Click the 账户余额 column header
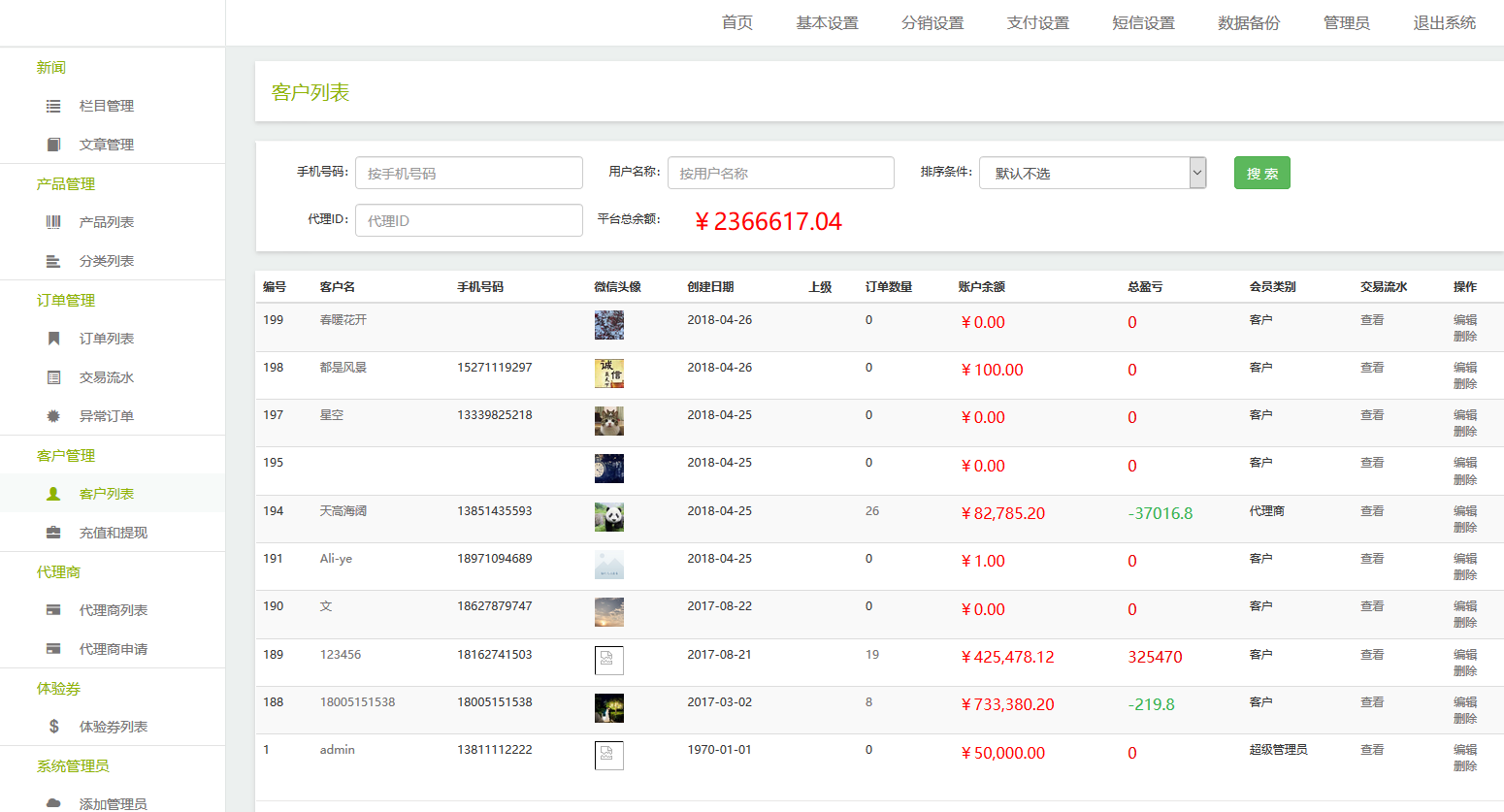Image resolution: width=1504 pixels, height=812 pixels. (981, 287)
